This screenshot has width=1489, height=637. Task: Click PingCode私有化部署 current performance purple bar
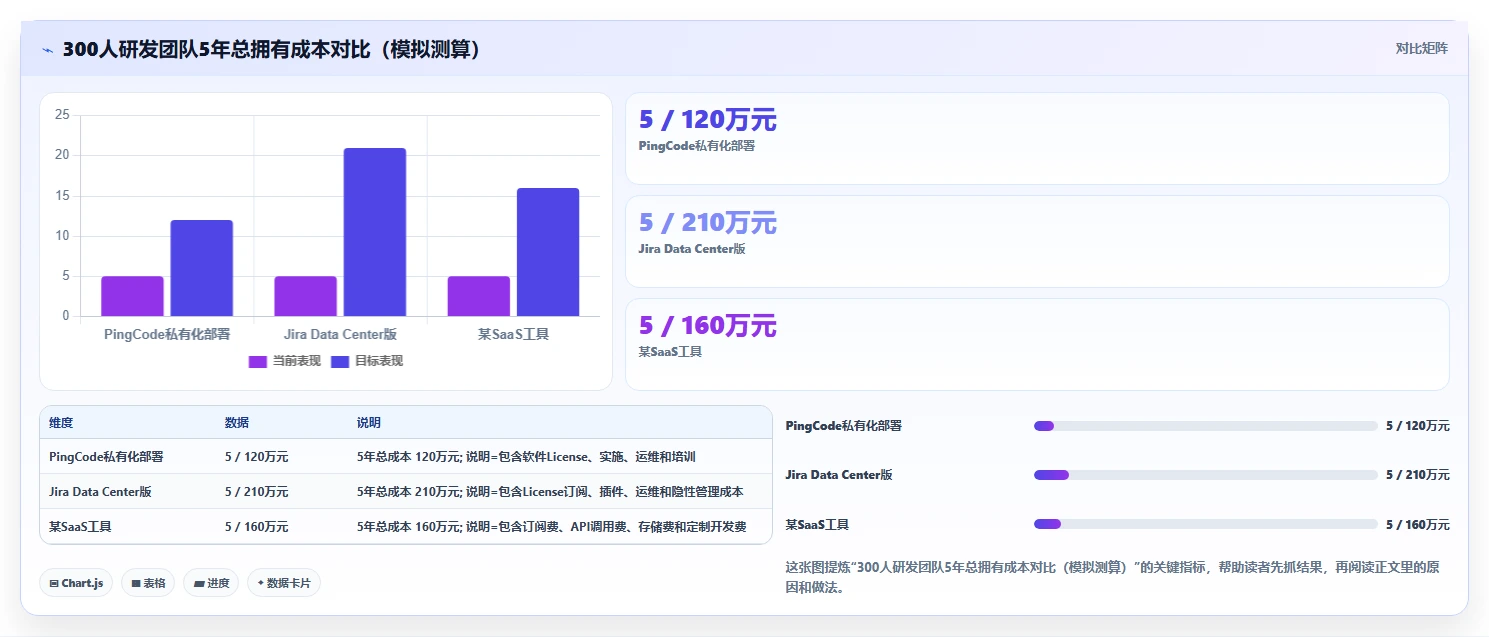click(x=132, y=296)
